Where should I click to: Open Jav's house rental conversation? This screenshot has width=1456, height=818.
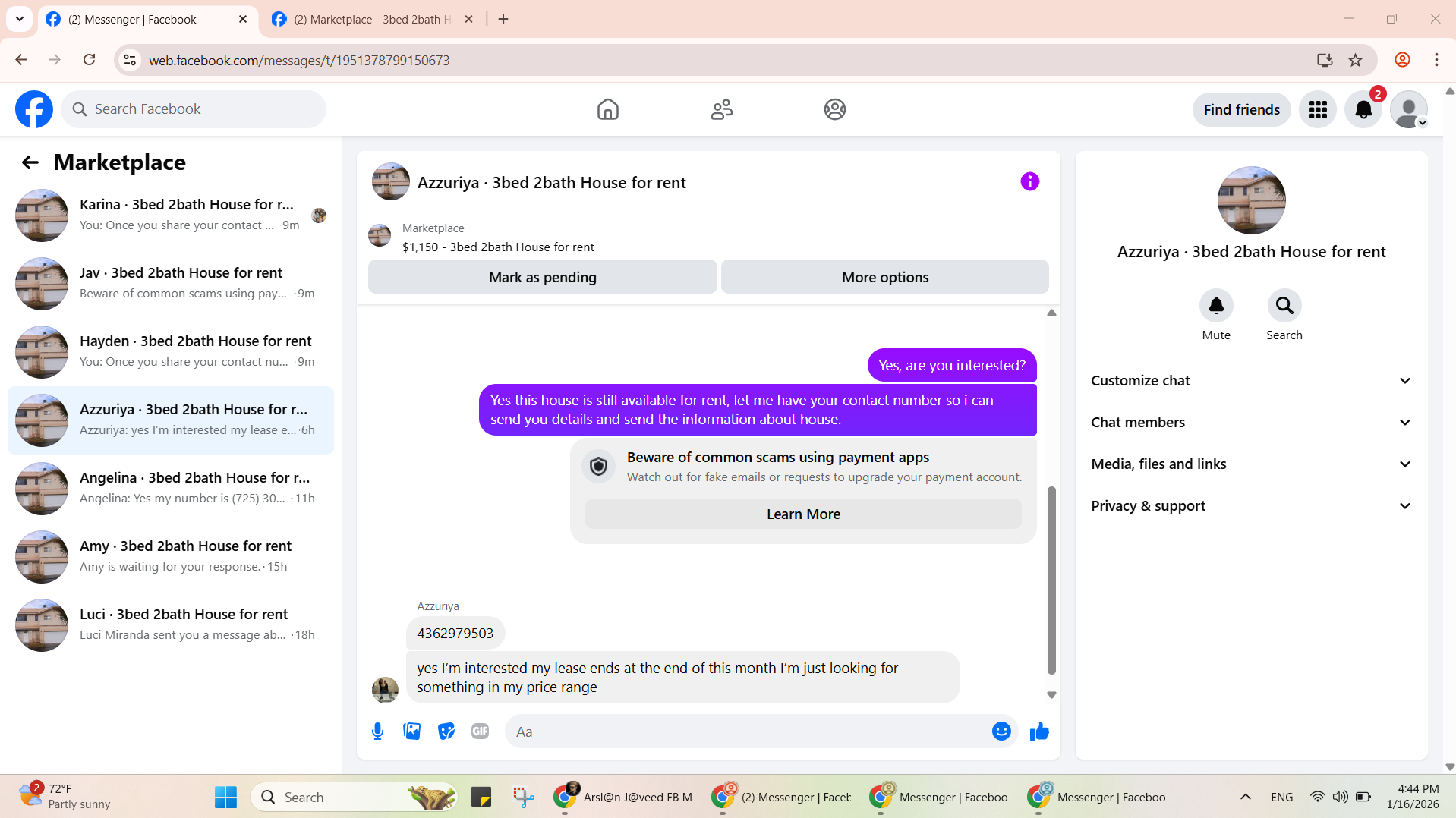171,283
